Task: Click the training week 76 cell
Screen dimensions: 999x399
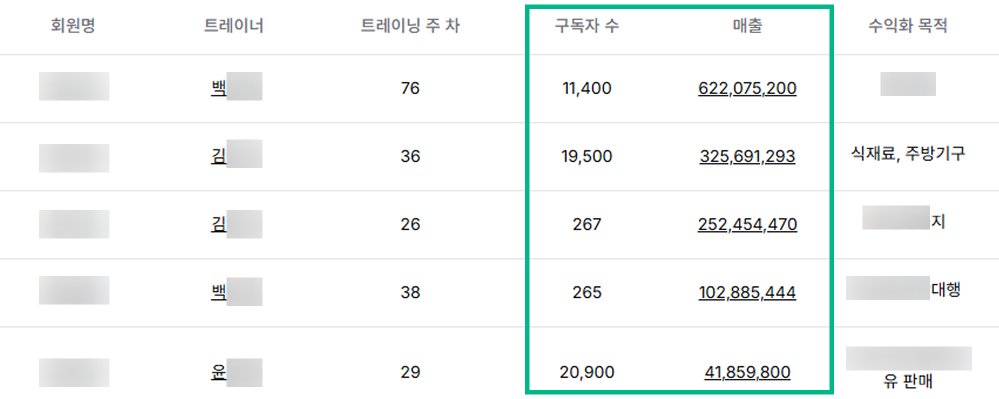Action: point(411,89)
